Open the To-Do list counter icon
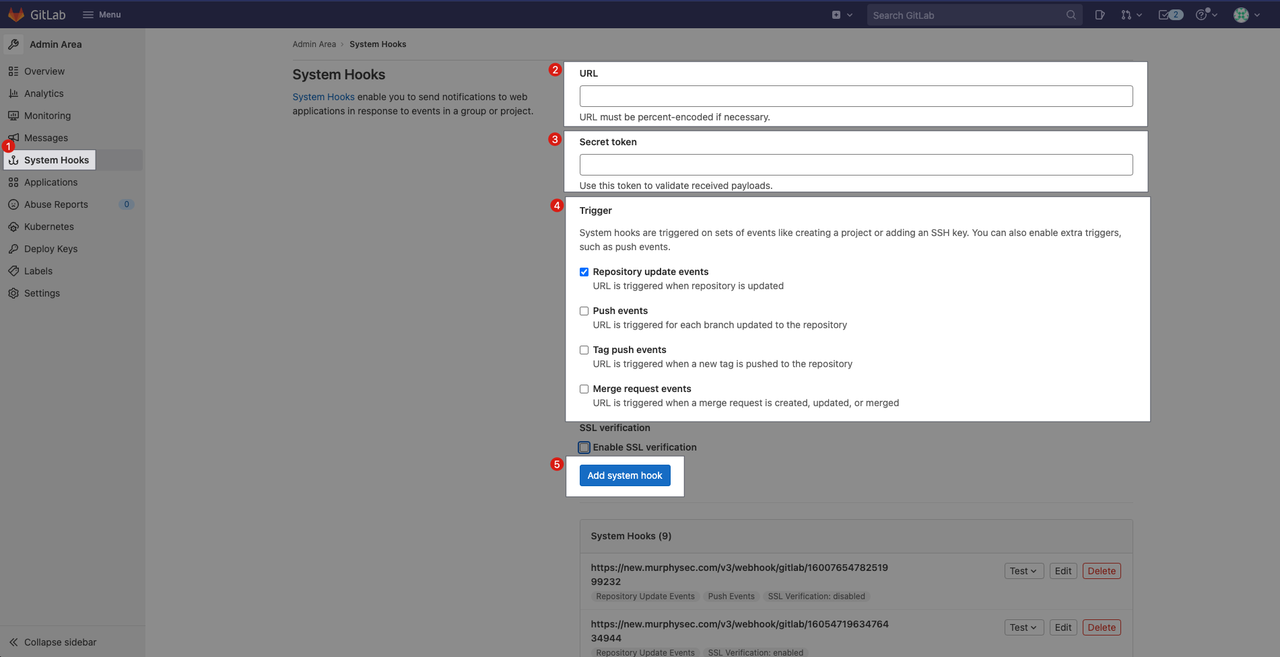This screenshot has width=1280, height=657. (x=1170, y=14)
